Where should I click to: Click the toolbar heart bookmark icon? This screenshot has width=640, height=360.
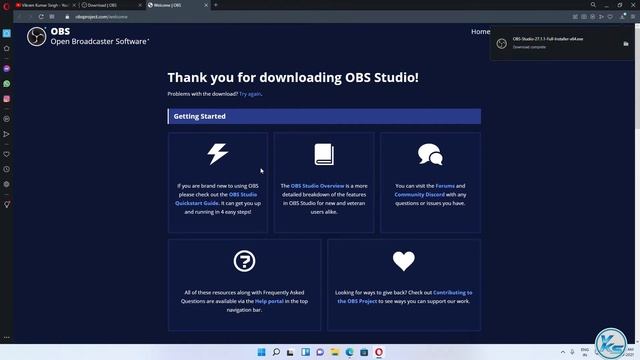(x=610, y=17)
